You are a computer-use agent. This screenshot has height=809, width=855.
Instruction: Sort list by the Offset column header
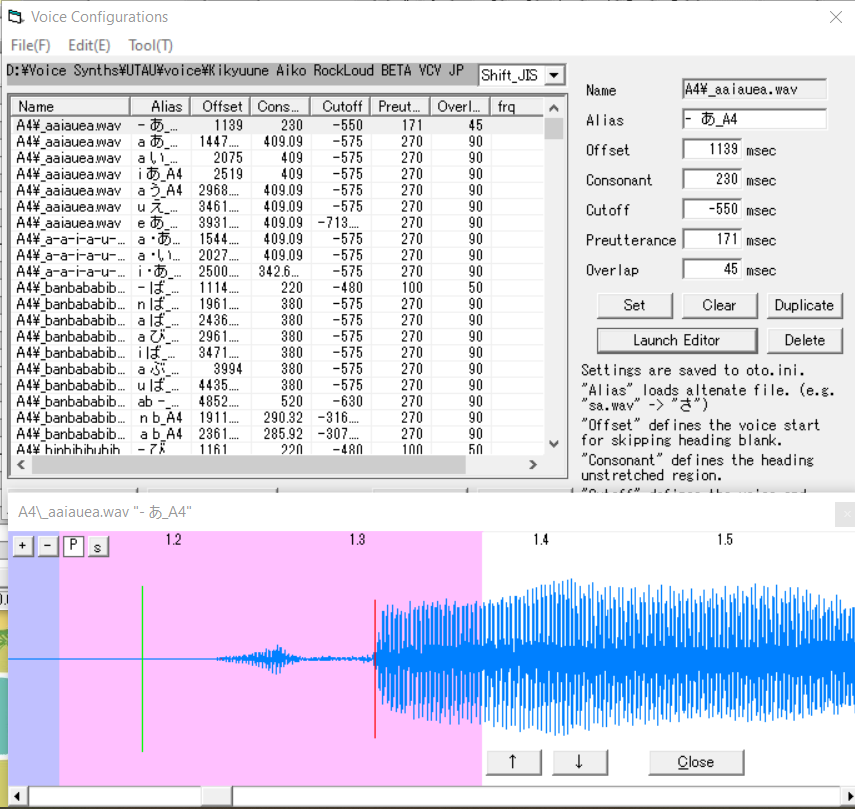[x=221, y=106]
